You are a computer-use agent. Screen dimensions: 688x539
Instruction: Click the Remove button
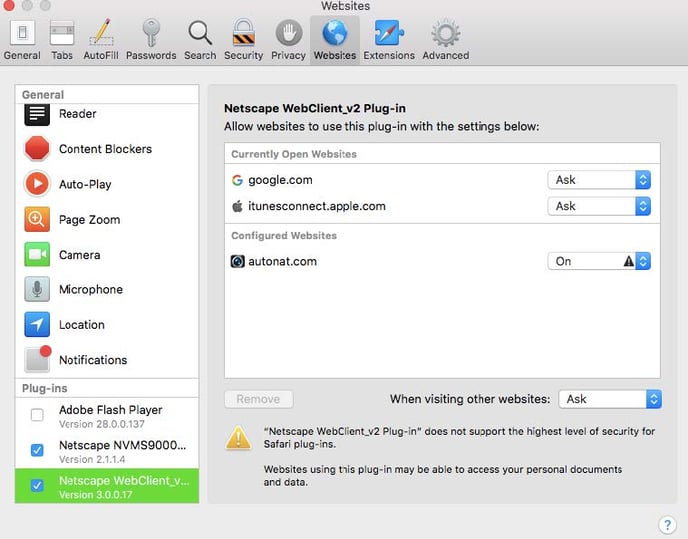tap(258, 399)
